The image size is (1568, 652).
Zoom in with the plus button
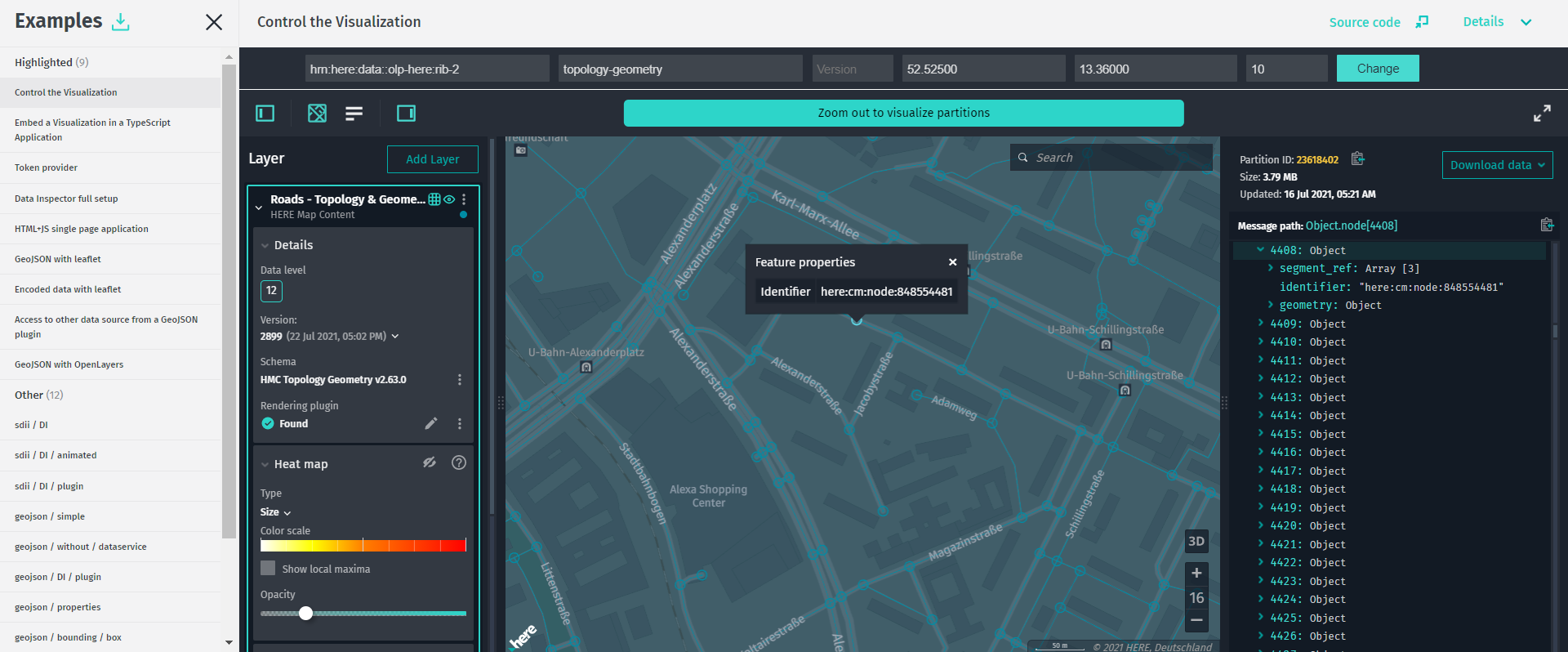point(1196,573)
